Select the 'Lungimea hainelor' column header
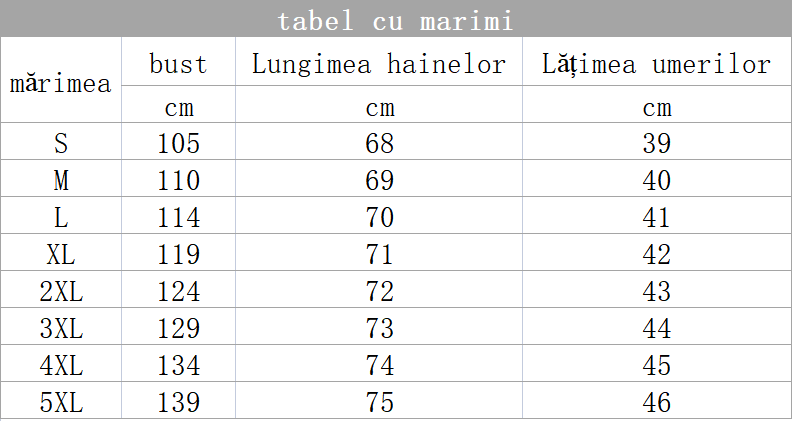 (379, 64)
